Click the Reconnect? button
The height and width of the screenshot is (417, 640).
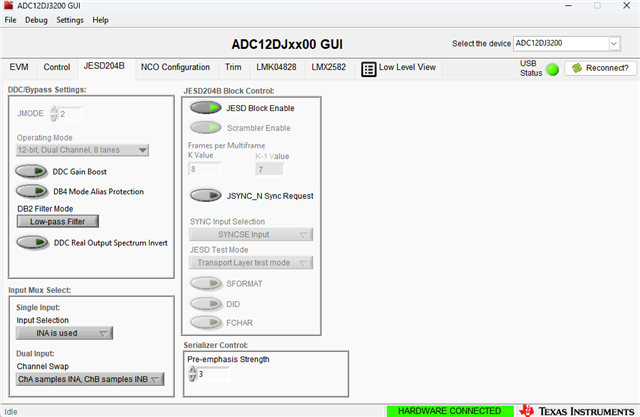click(x=600, y=68)
